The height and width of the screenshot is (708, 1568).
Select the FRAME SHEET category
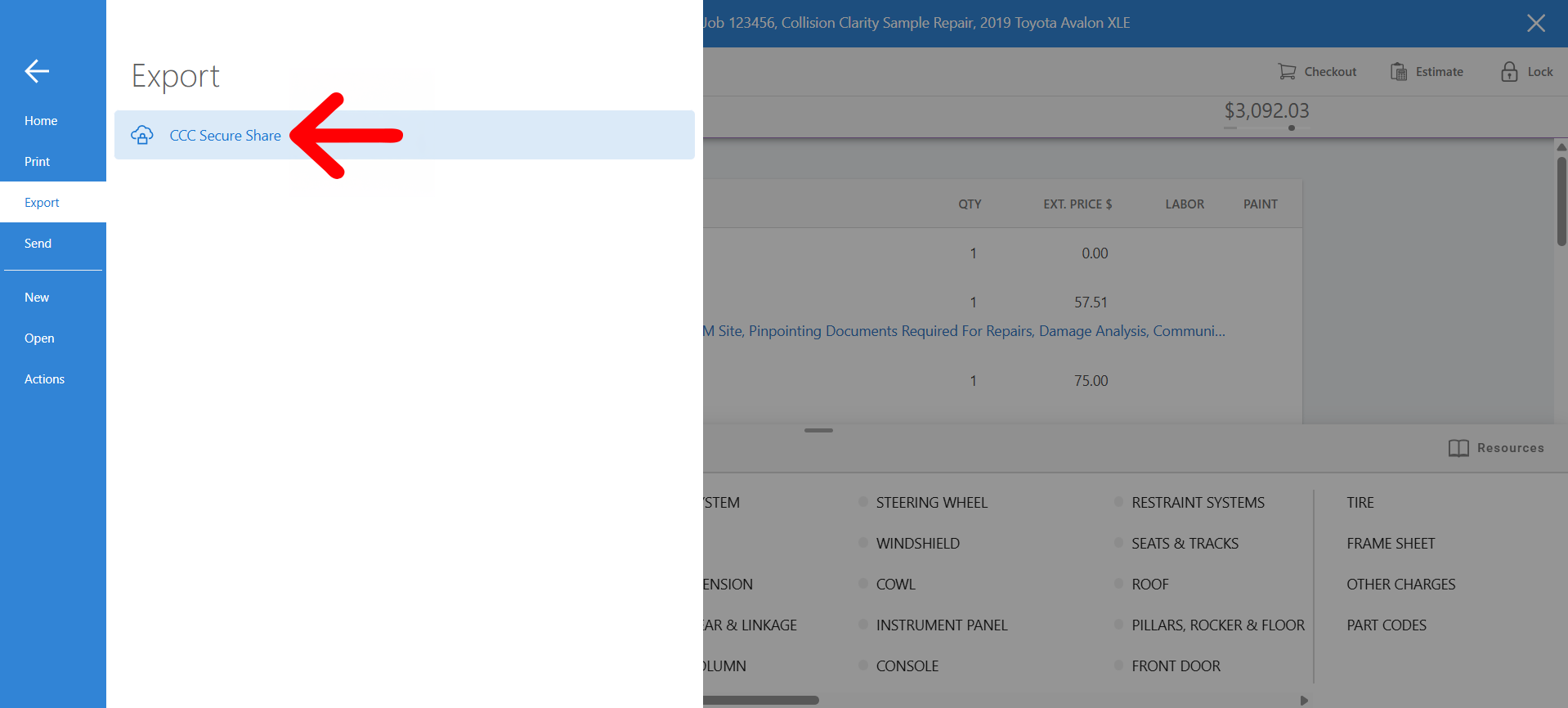[1391, 543]
